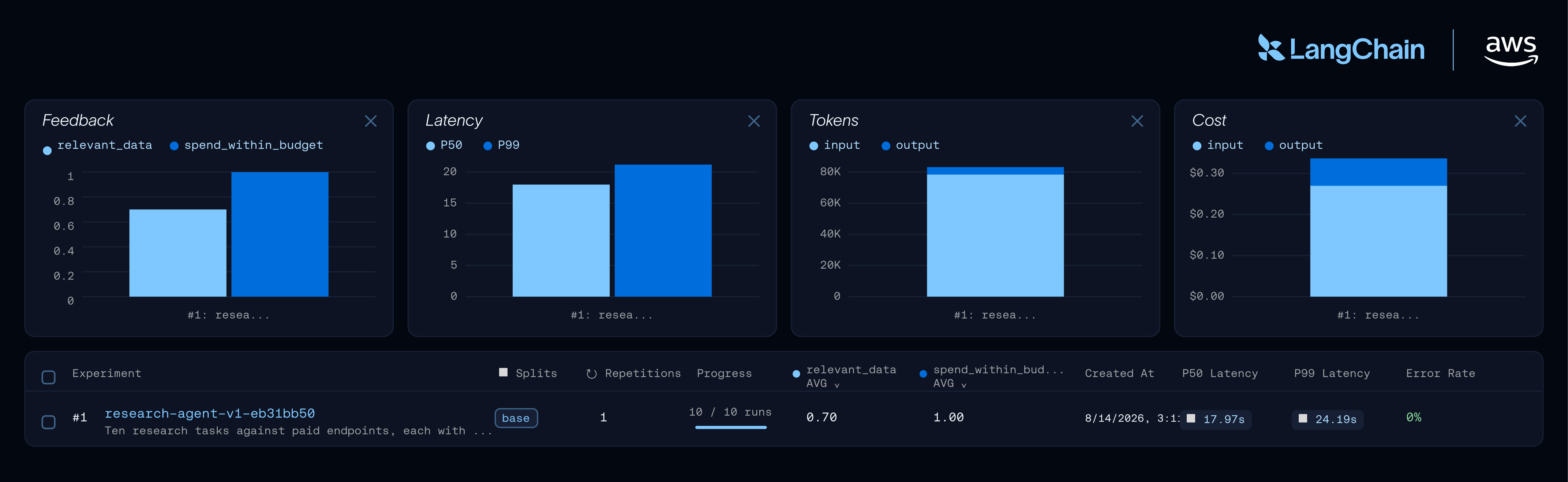The image size is (1568, 482).
Task: Click the Feedback panel title
Action: pyautogui.click(x=78, y=120)
